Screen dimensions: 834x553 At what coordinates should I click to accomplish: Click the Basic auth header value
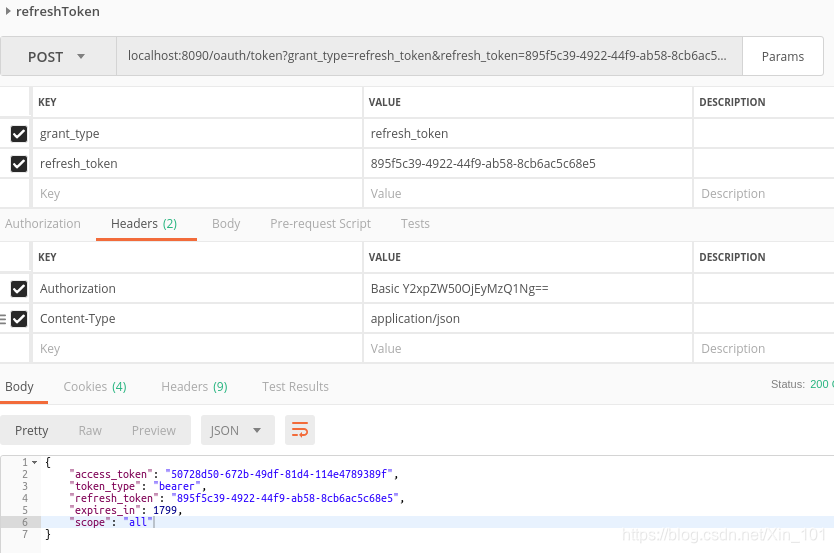click(x=460, y=289)
